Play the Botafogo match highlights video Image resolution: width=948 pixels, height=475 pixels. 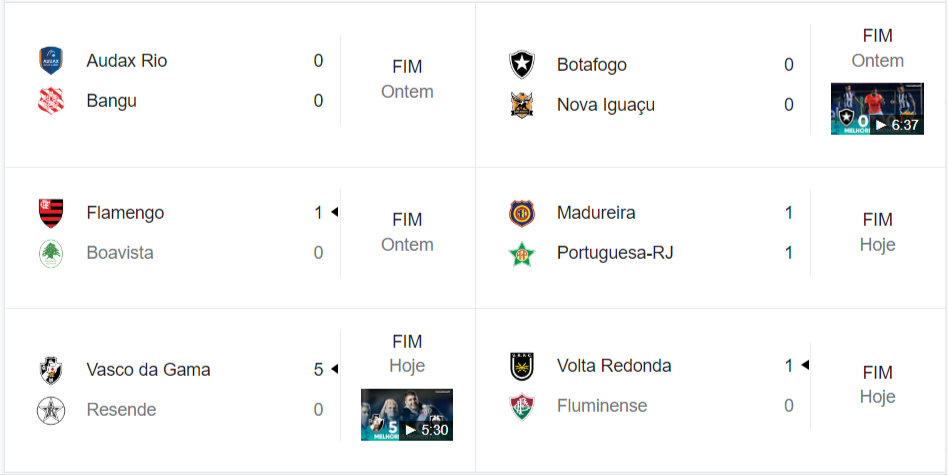click(x=877, y=109)
